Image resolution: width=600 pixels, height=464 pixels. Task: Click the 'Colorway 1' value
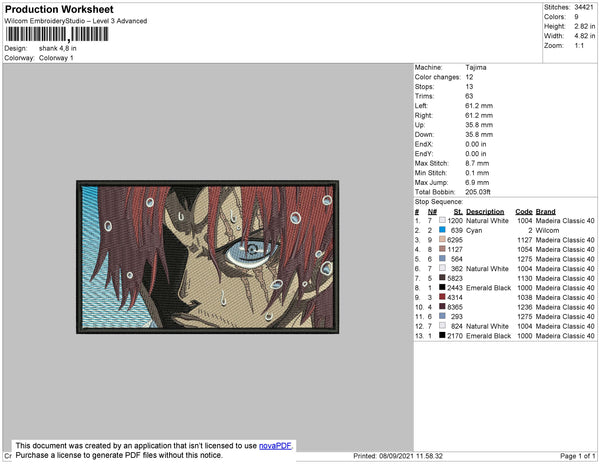tap(56, 58)
